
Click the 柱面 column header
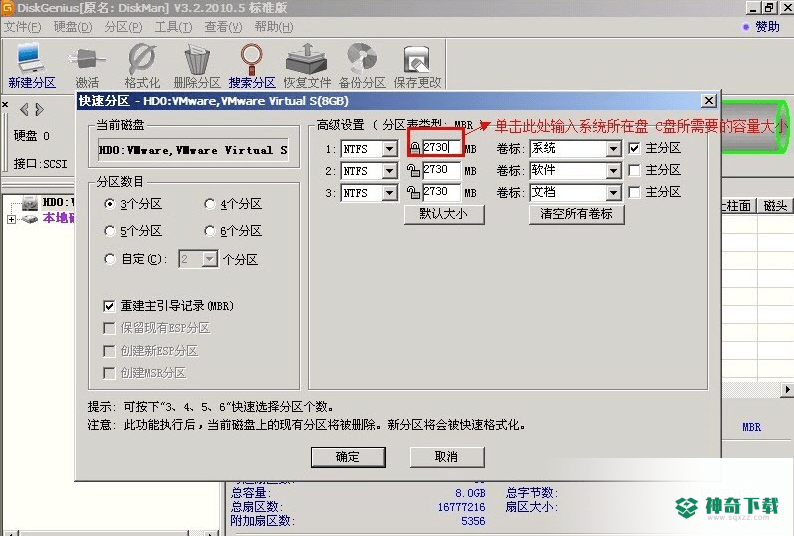click(738, 206)
